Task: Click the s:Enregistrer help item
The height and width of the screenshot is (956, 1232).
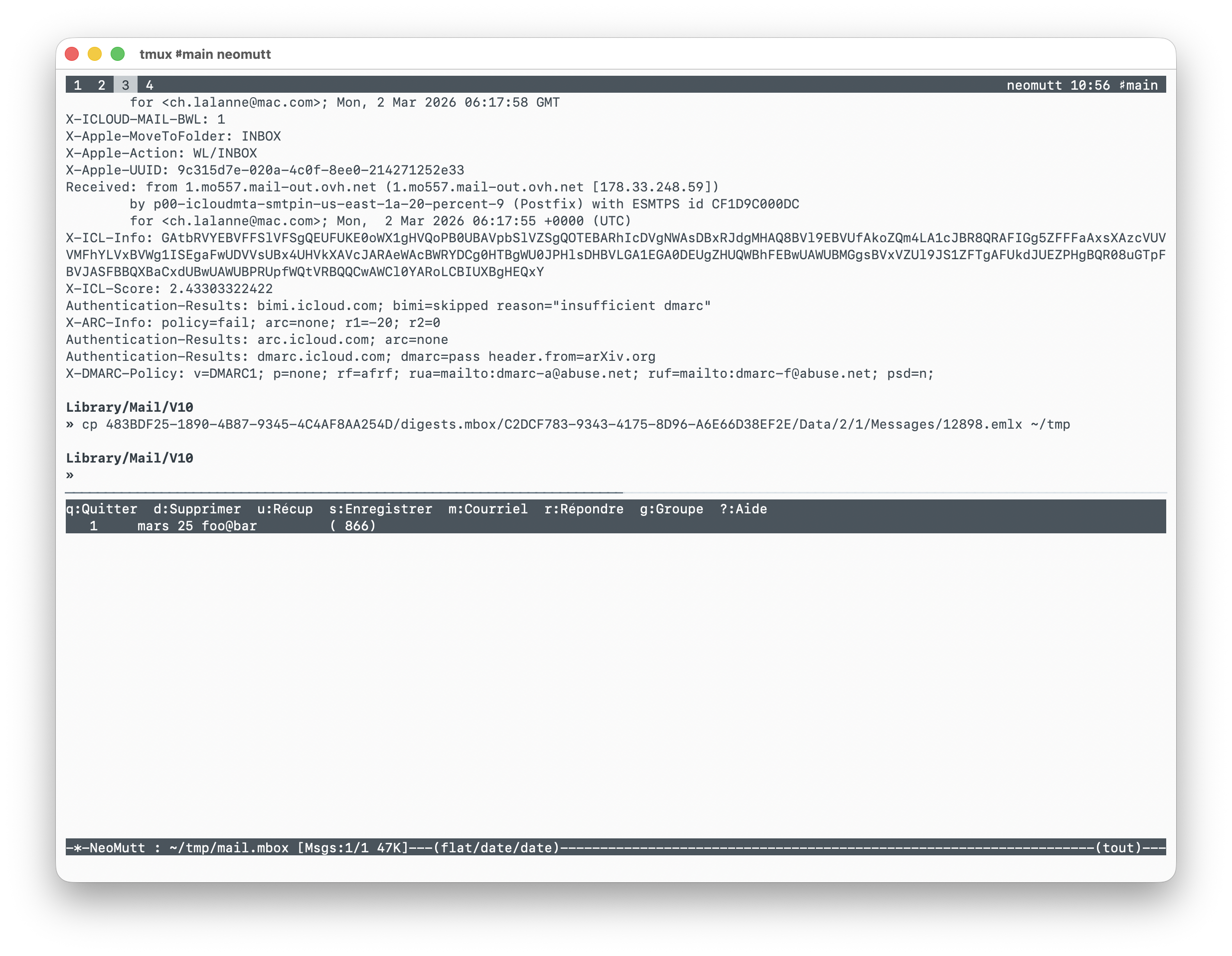Action: [x=381, y=509]
